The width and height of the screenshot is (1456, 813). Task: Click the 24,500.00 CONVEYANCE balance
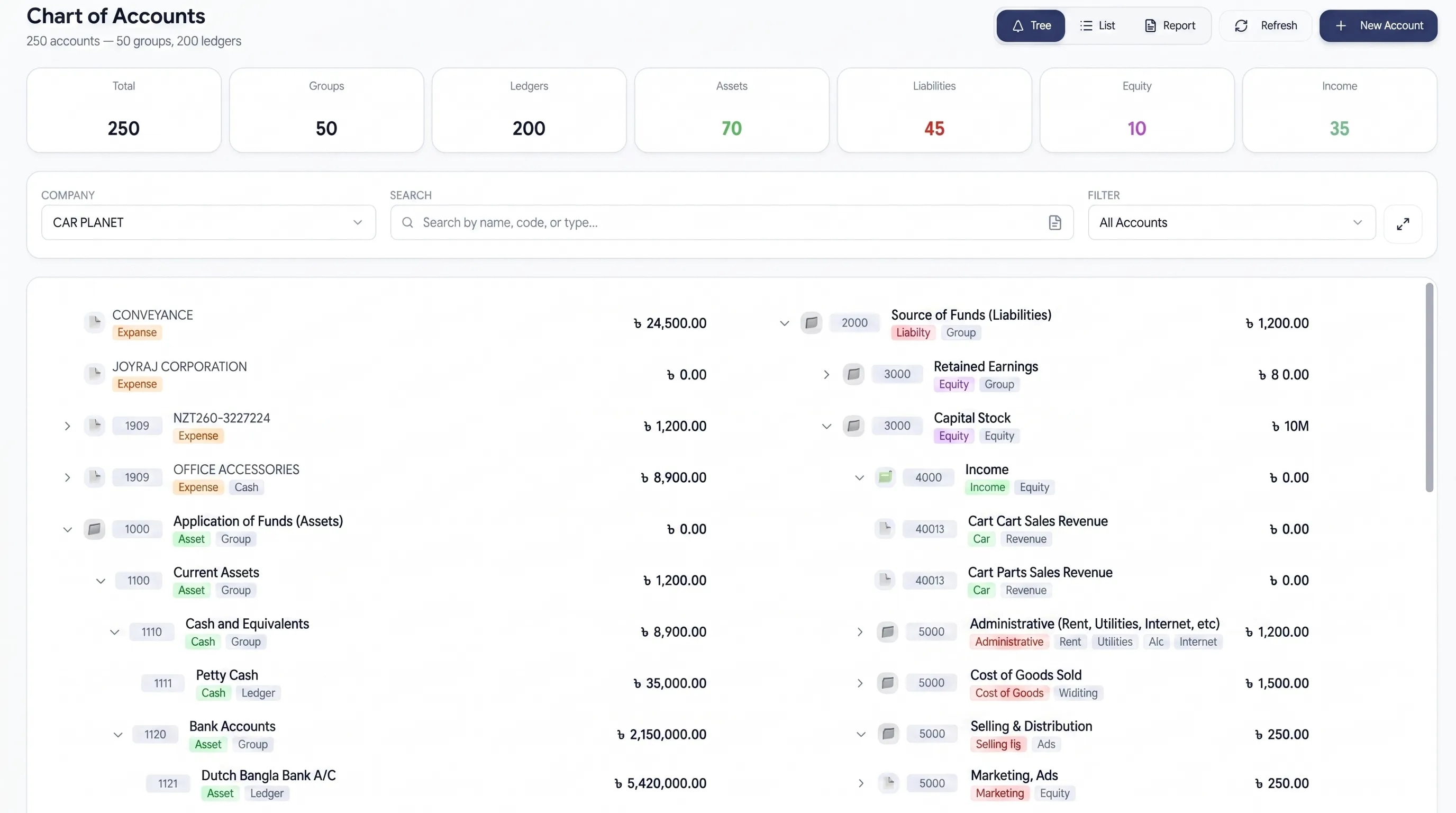670,323
